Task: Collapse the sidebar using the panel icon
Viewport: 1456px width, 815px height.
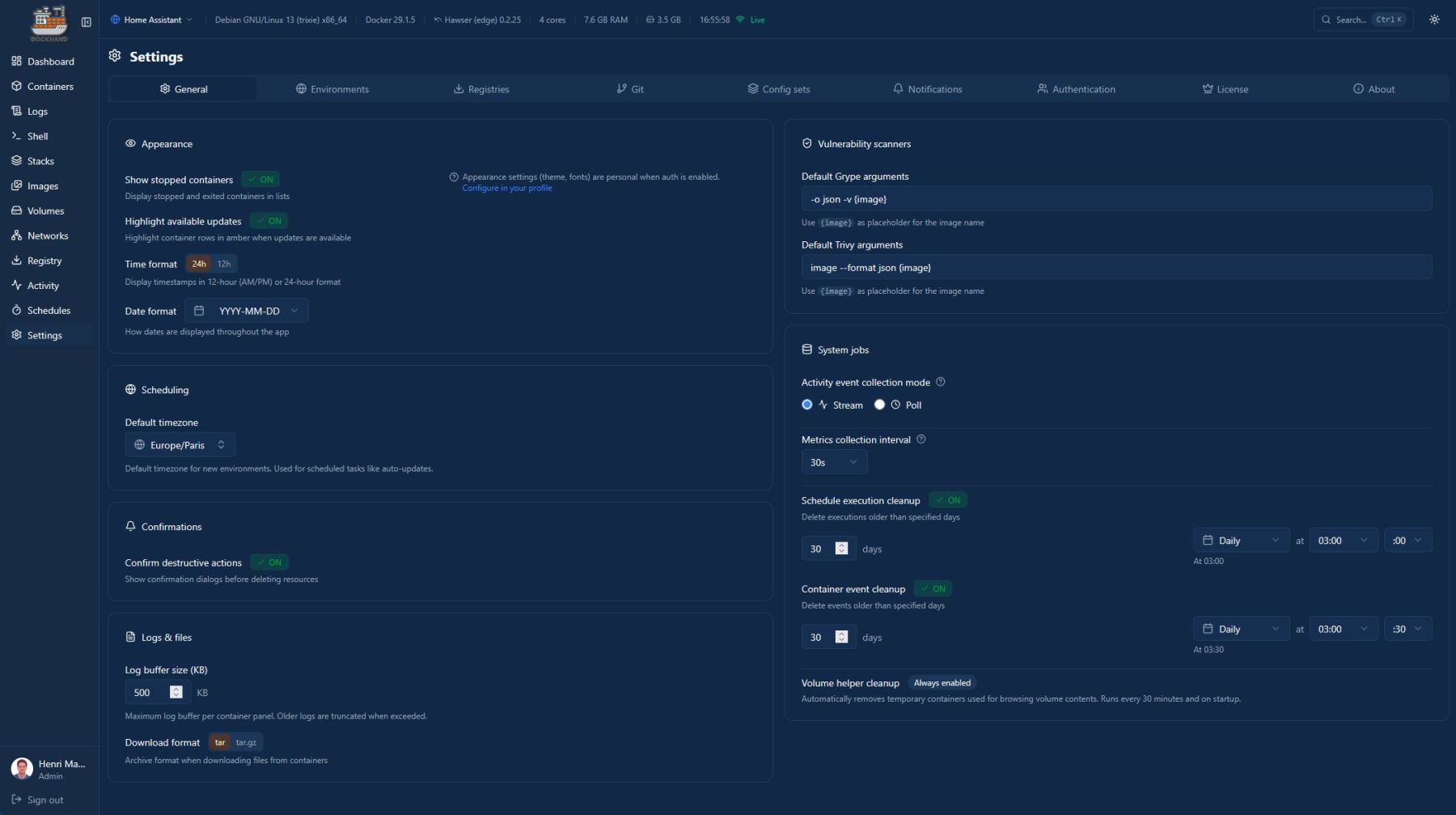Action: pyautogui.click(x=86, y=22)
